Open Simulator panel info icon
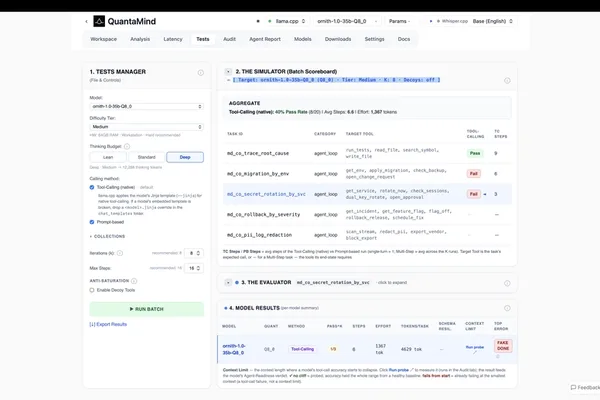600x400 pixels. (x=507, y=80)
